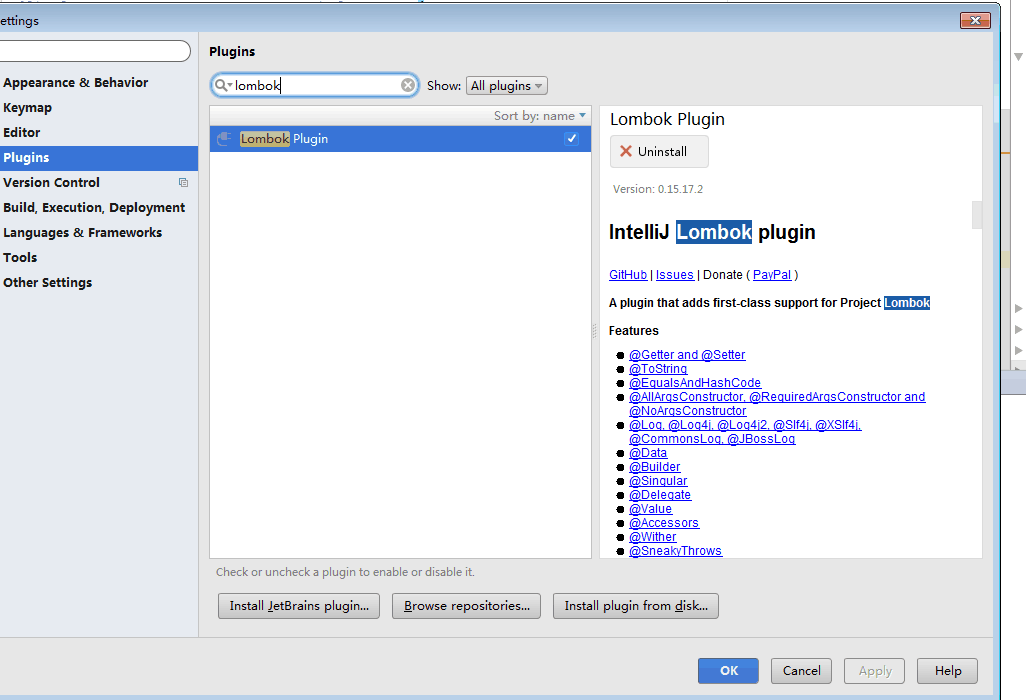The height and width of the screenshot is (700, 1026).
Task: Open the Keymap settings page
Action: (x=28, y=108)
